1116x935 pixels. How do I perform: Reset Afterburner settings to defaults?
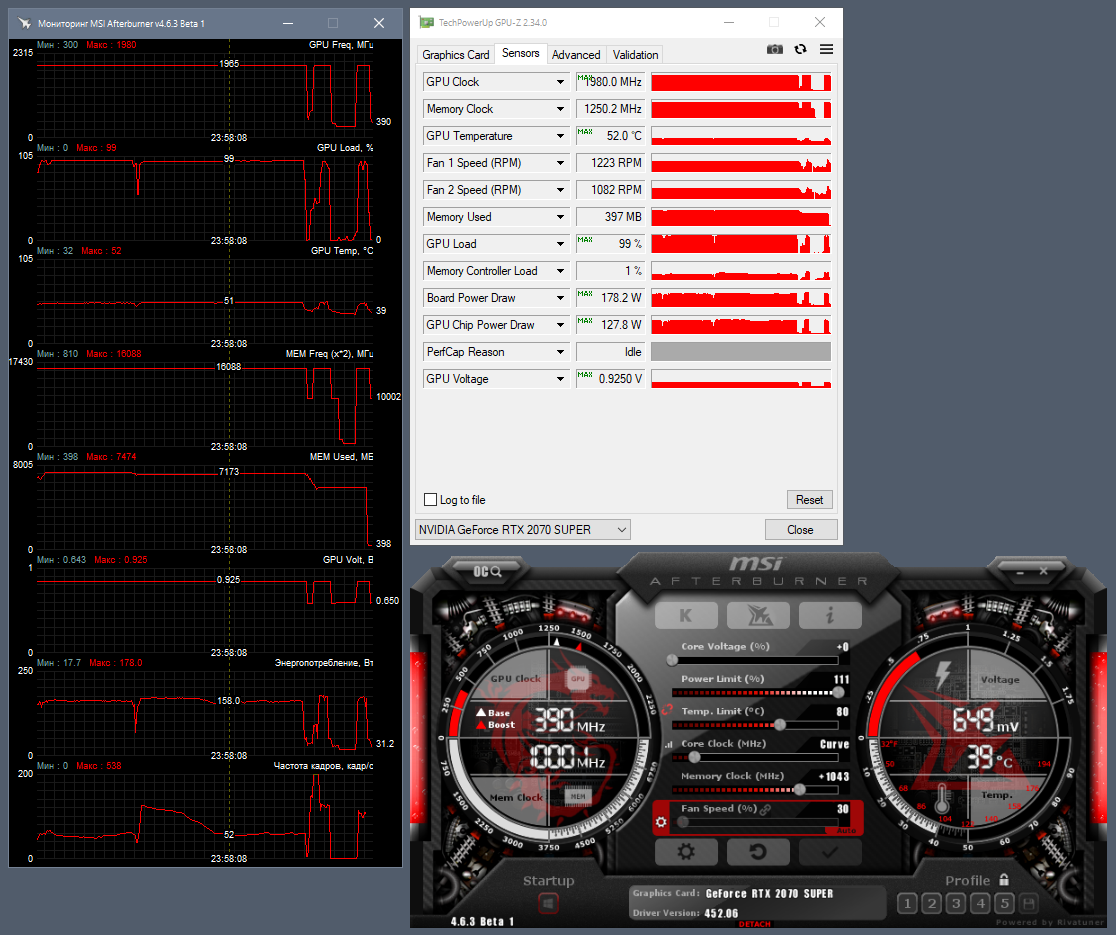(x=759, y=852)
